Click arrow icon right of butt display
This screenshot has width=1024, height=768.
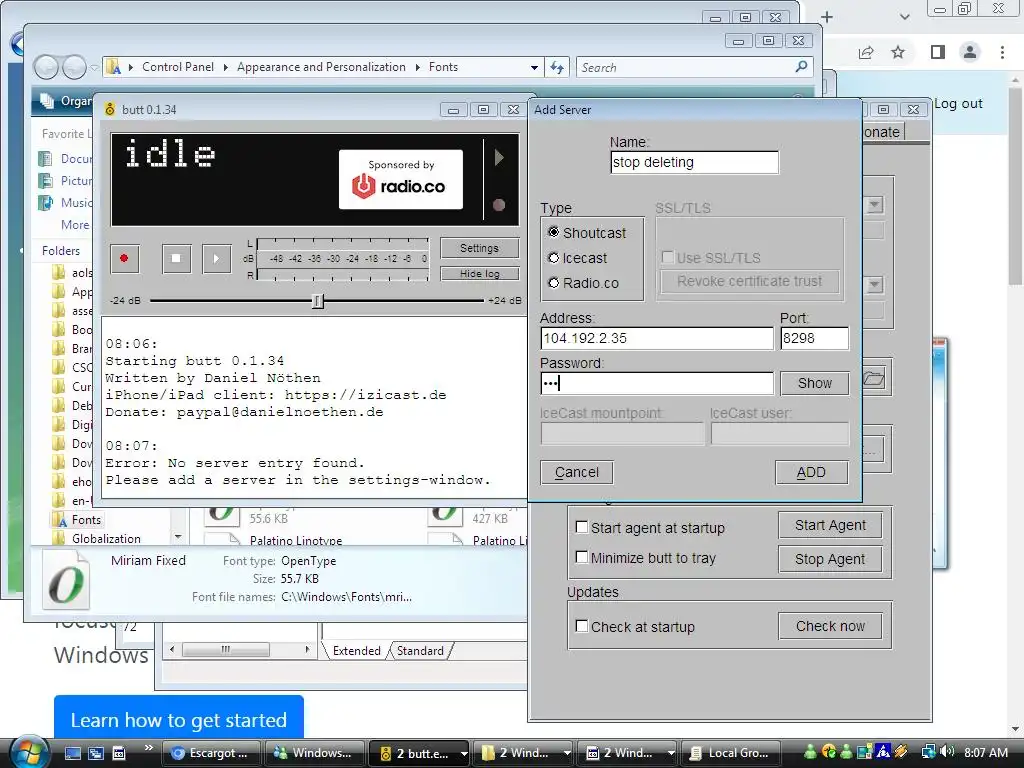pyautogui.click(x=499, y=157)
